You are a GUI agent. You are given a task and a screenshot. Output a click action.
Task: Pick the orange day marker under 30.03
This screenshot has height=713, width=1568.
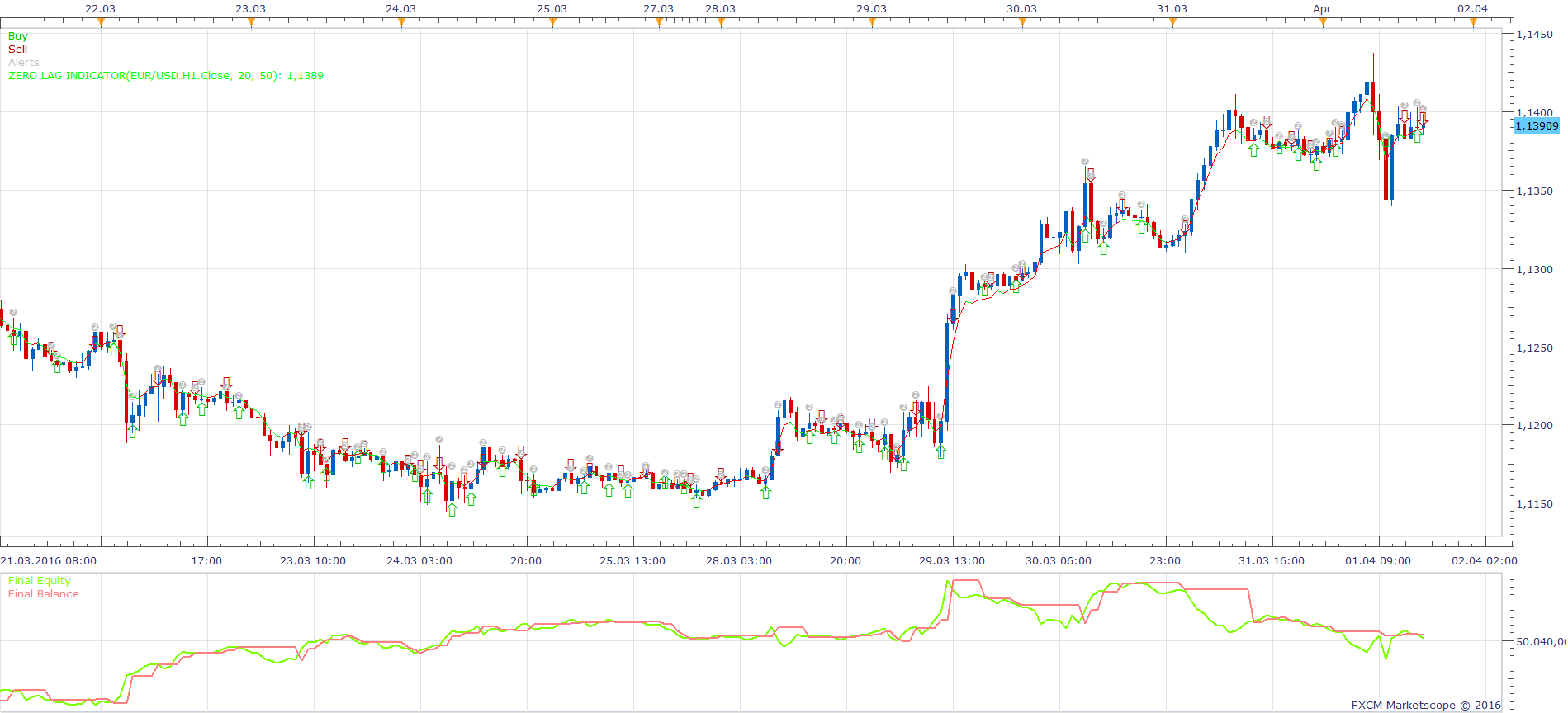(x=1022, y=23)
